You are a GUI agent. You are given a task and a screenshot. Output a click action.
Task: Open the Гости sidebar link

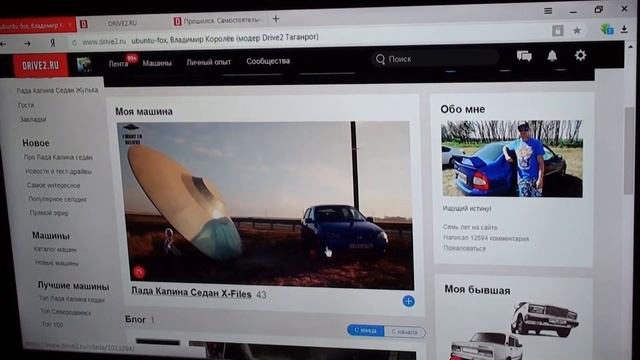(x=26, y=105)
